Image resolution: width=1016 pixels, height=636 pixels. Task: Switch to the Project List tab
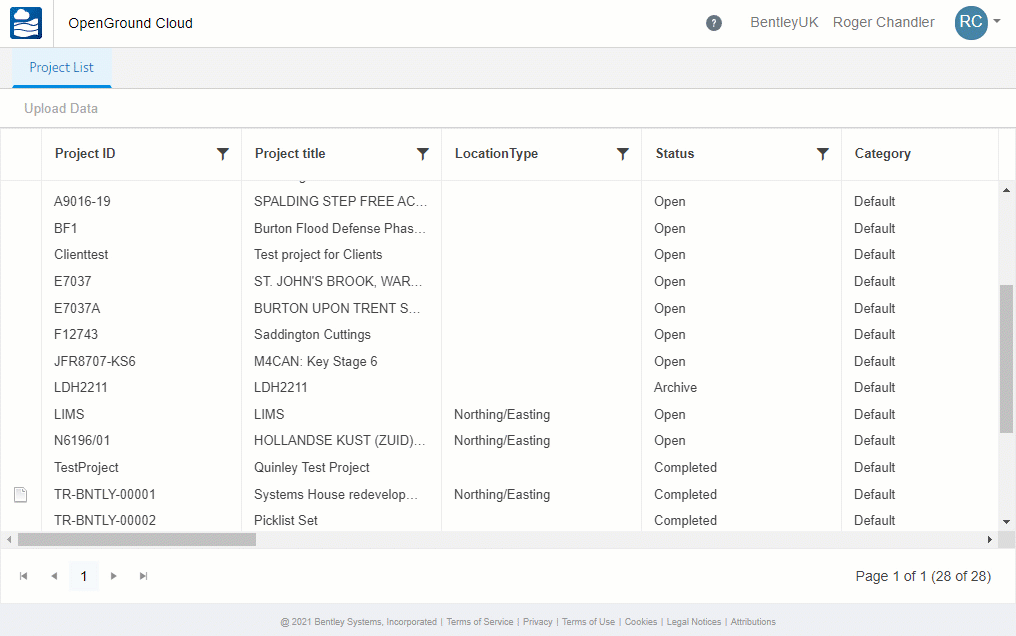click(62, 67)
